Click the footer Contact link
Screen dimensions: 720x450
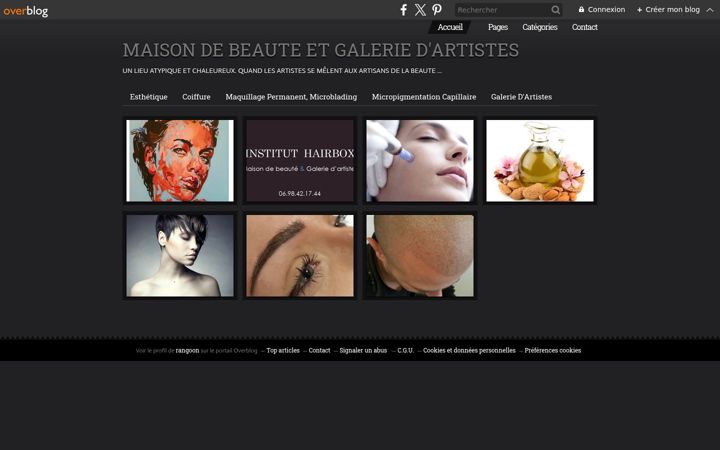pyautogui.click(x=319, y=350)
